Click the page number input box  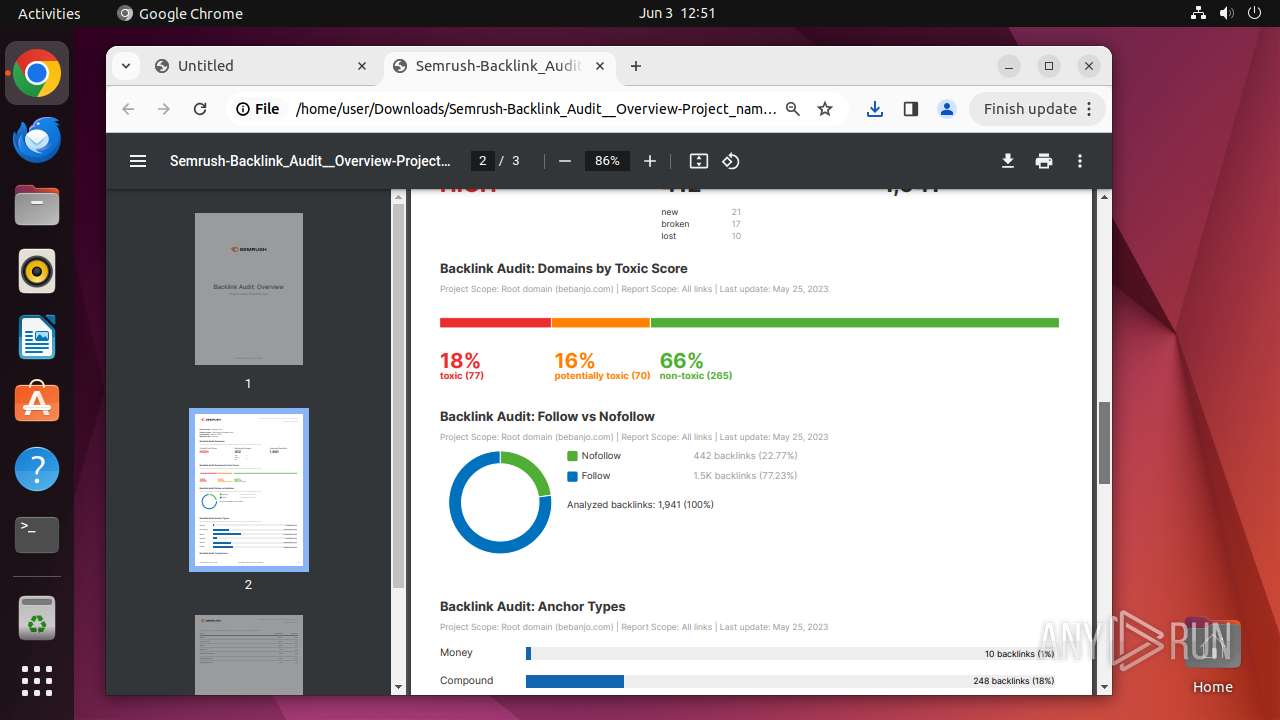(482, 161)
